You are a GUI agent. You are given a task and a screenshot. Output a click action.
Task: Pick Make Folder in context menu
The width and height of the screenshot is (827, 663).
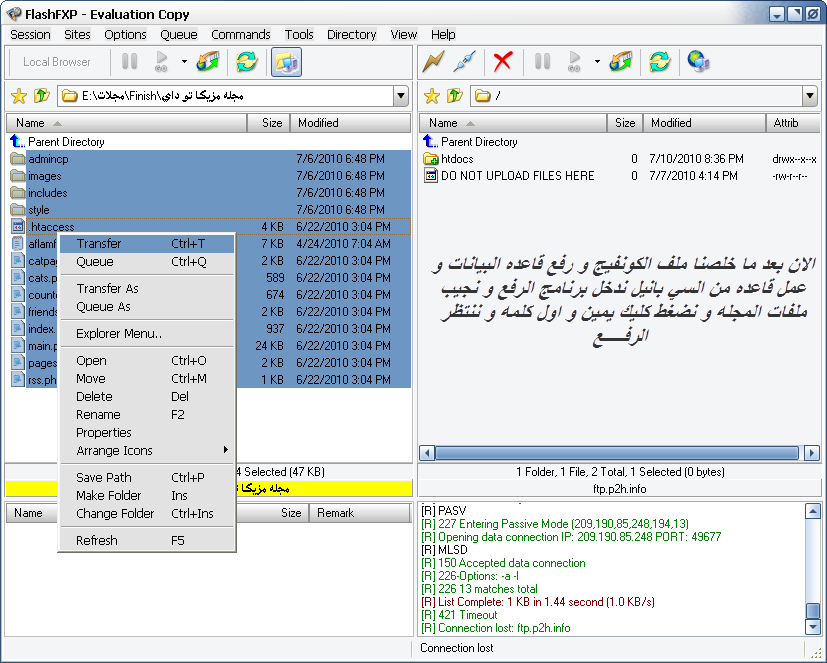click(147, 496)
